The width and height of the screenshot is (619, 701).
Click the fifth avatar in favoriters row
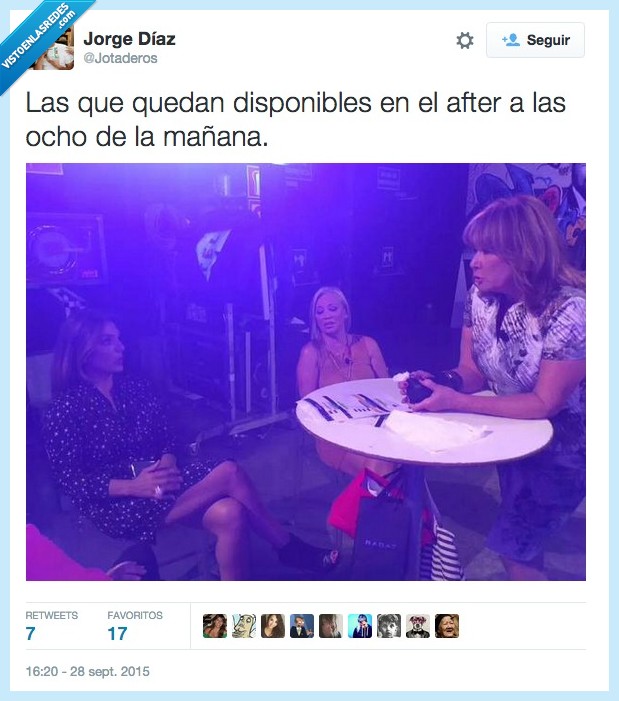tap(331, 625)
